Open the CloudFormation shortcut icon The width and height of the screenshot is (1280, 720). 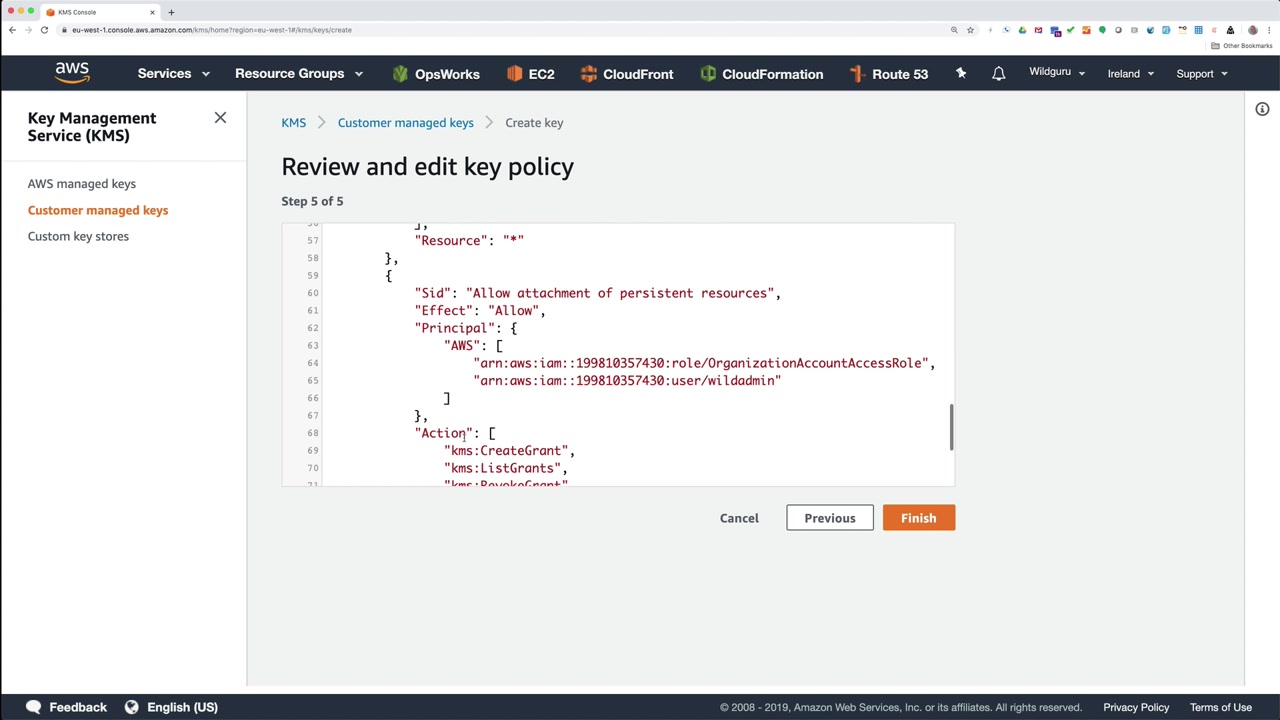pyautogui.click(x=708, y=74)
